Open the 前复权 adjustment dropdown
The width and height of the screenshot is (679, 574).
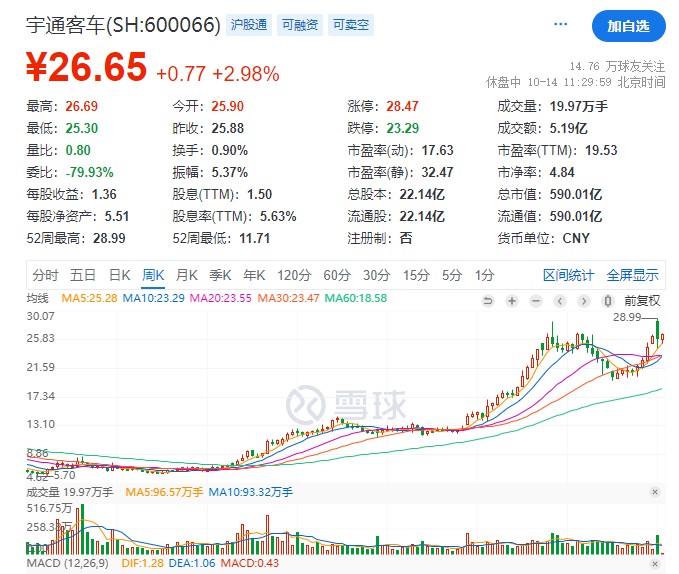(x=642, y=300)
